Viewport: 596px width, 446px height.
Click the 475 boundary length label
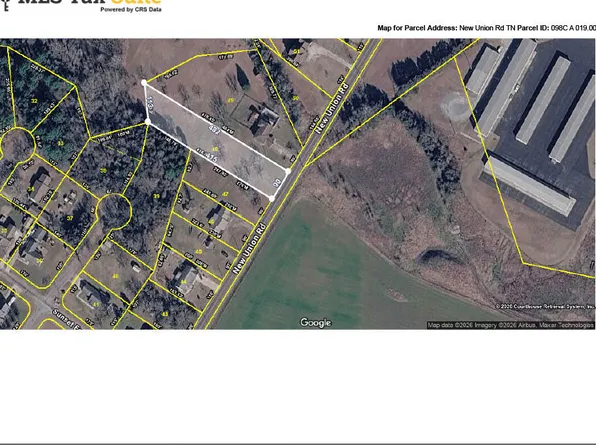211,157
